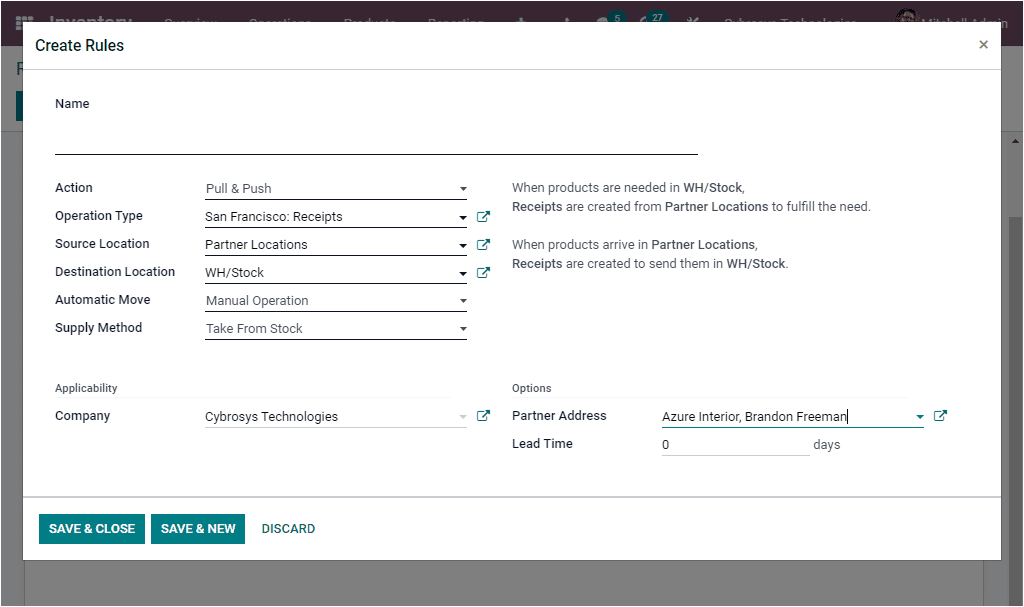Discard the rule being created
This screenshot has width=1024, height=607.
point(288,528)
